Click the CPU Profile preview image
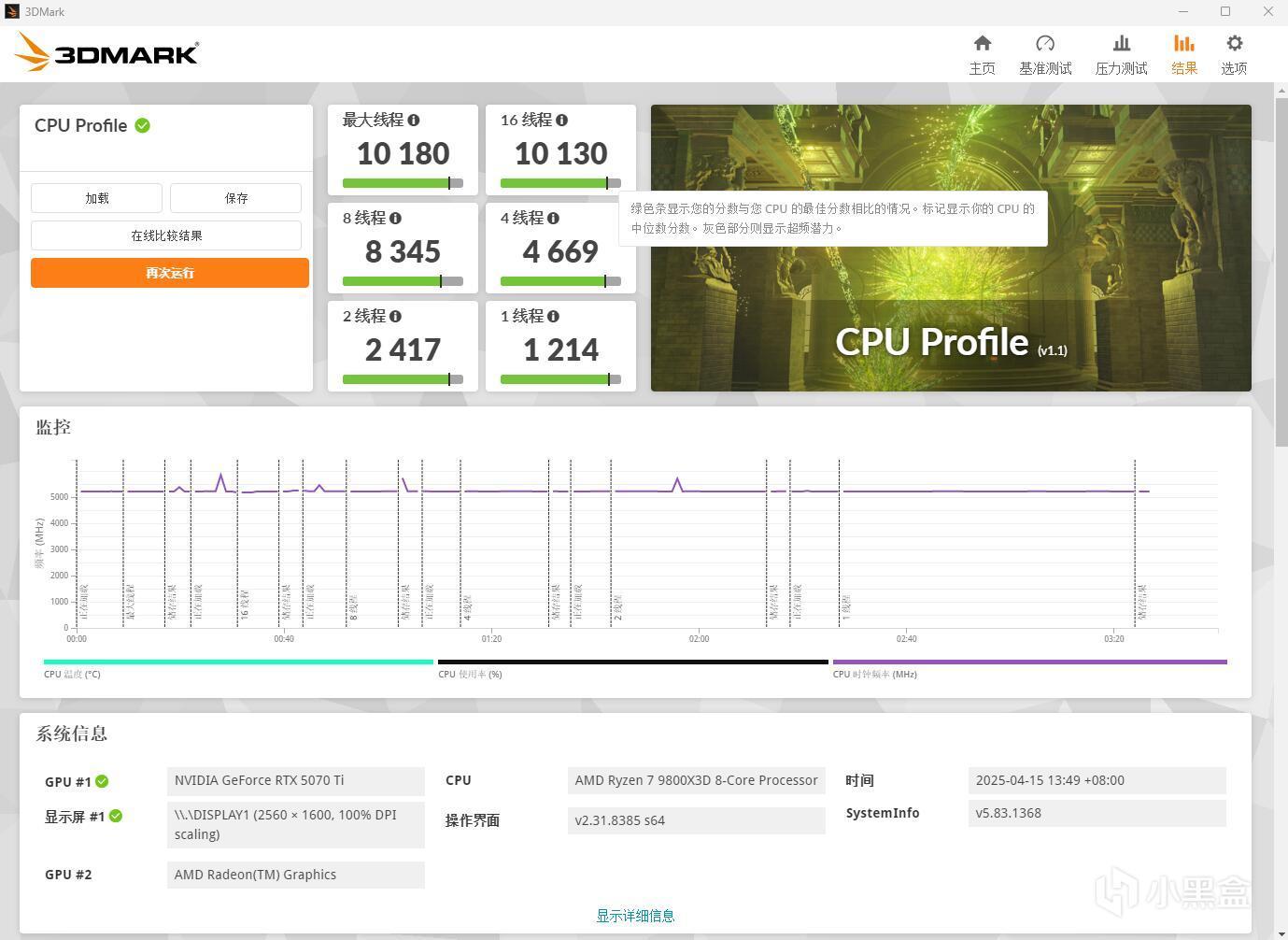Image resolution: width=1288 pixels, height=940 pixels. (951, 248)
